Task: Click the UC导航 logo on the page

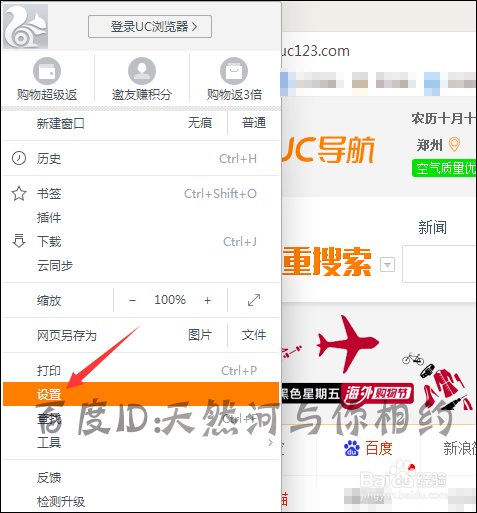Action: [x=328, y=150]
